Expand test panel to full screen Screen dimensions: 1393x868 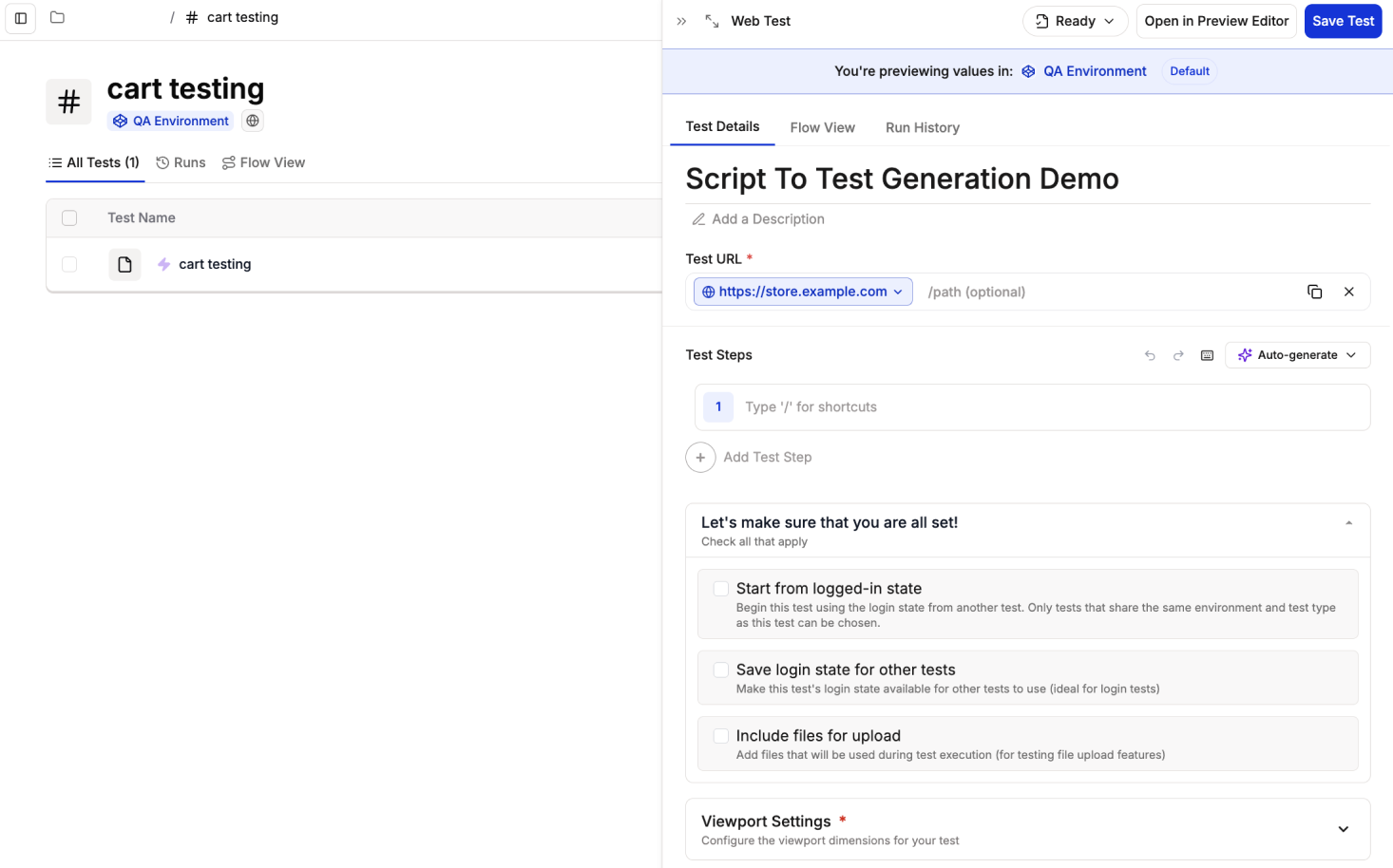712,21
